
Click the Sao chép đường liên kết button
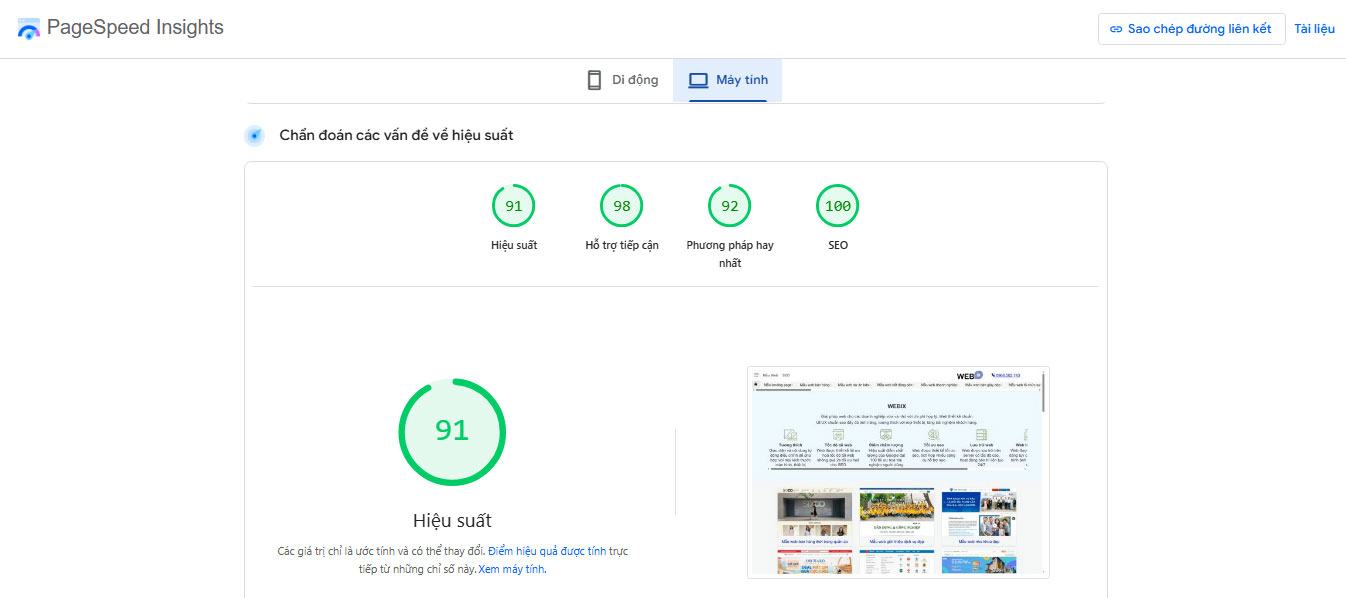pyautogui.click(x=1191, y=29)
